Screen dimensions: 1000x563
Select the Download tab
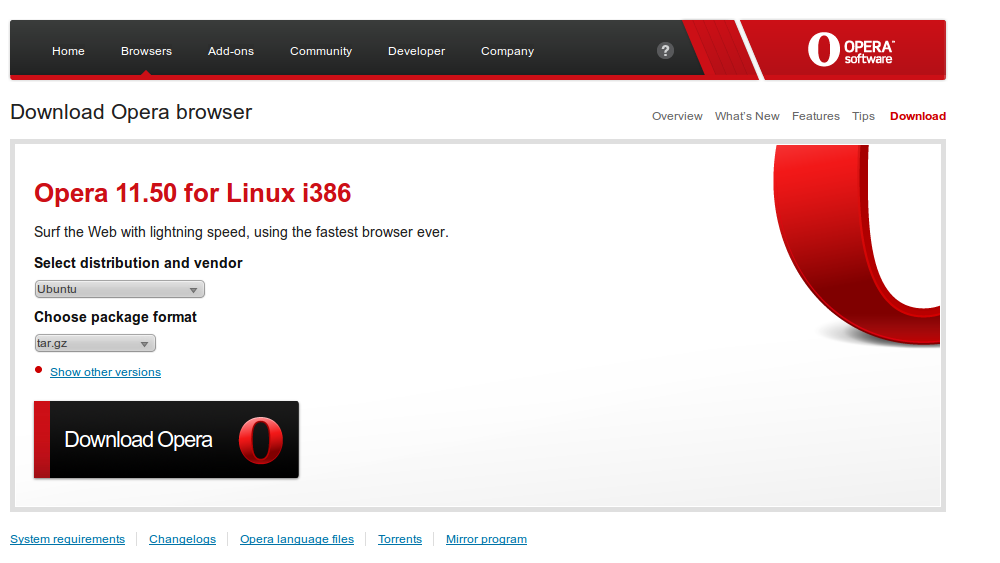point(918,116)
